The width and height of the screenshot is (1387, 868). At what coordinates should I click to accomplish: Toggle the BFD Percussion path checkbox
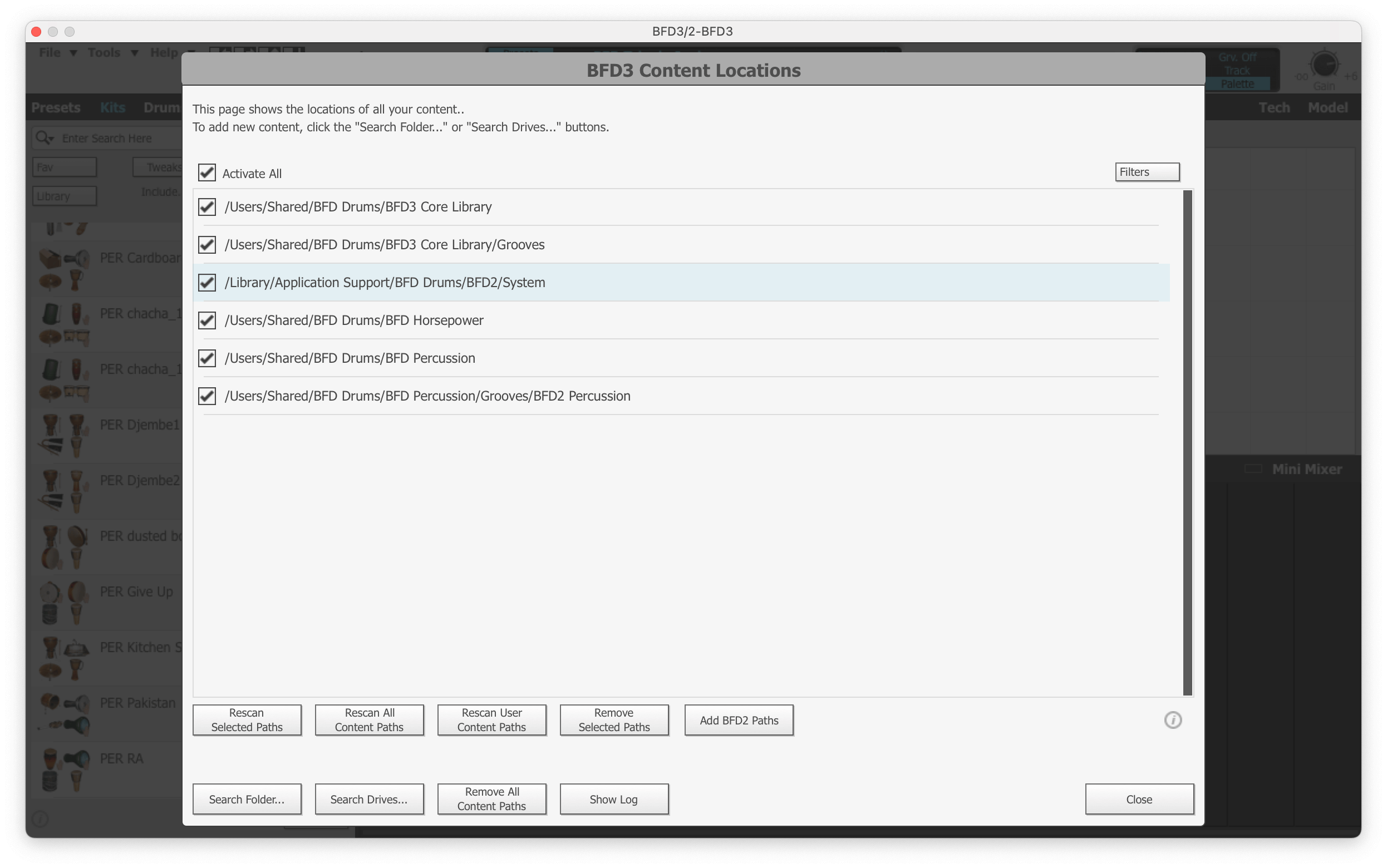coord(206,358)
